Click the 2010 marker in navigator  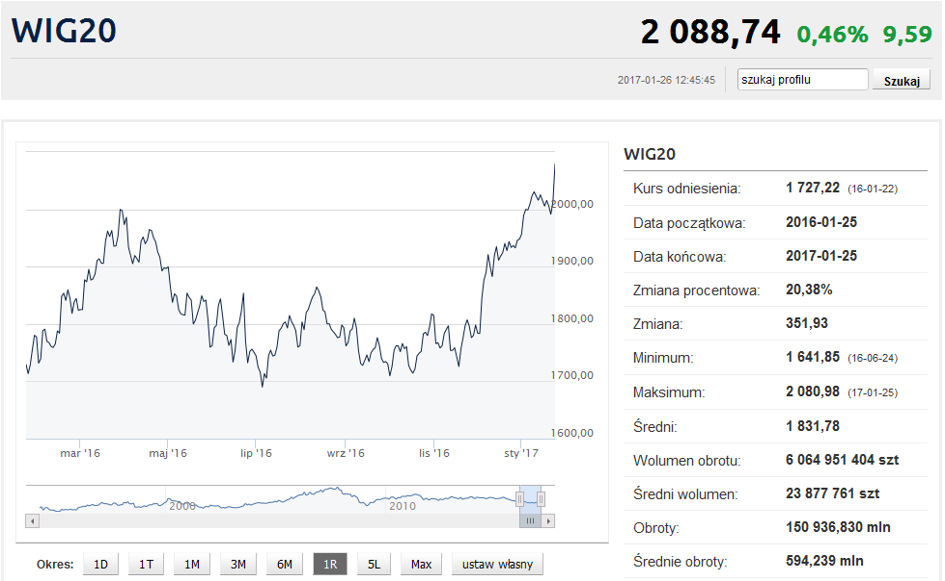click(x=402, y=506)
